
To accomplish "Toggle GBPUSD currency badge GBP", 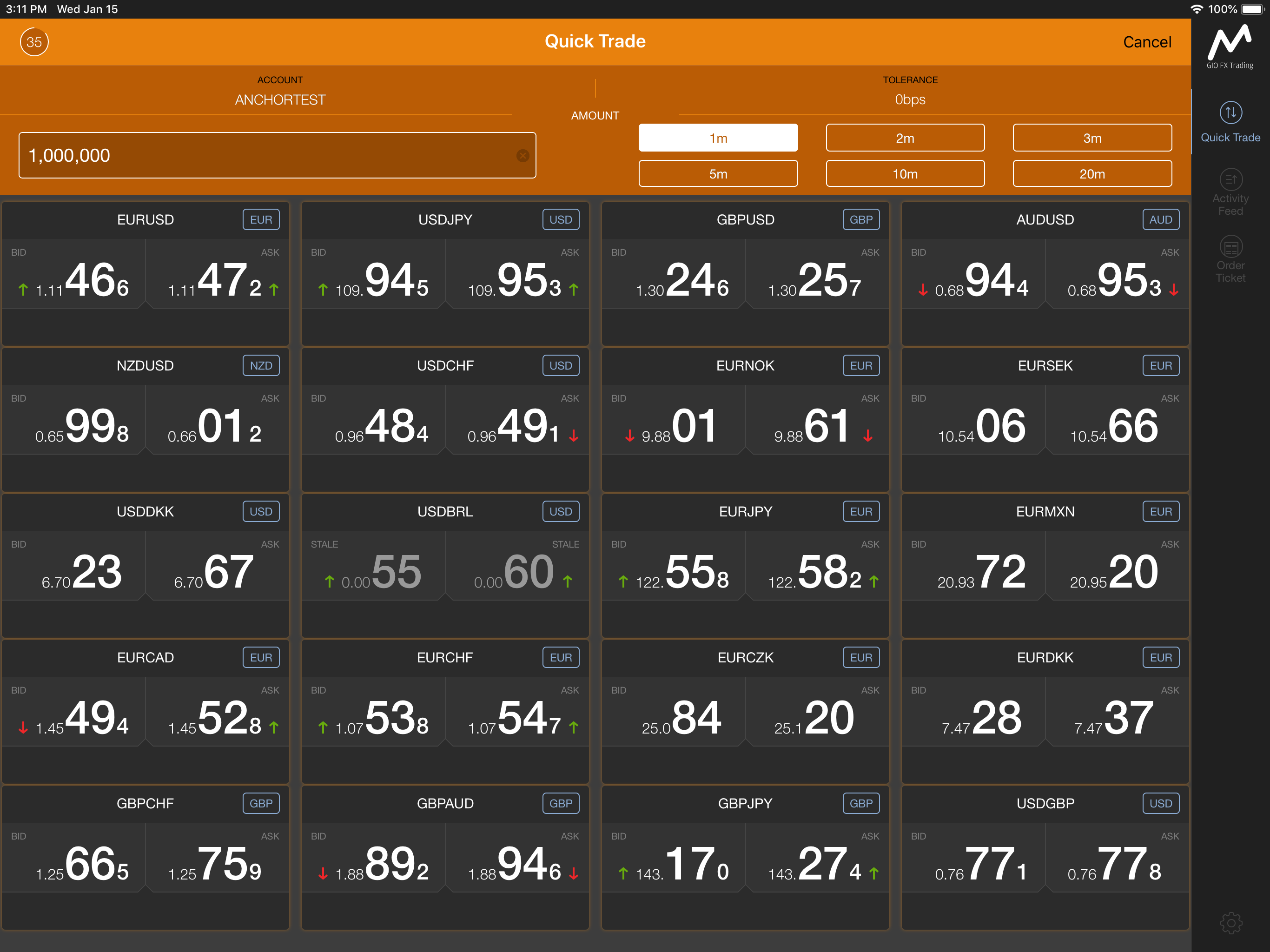I will (x=861, y=219).
